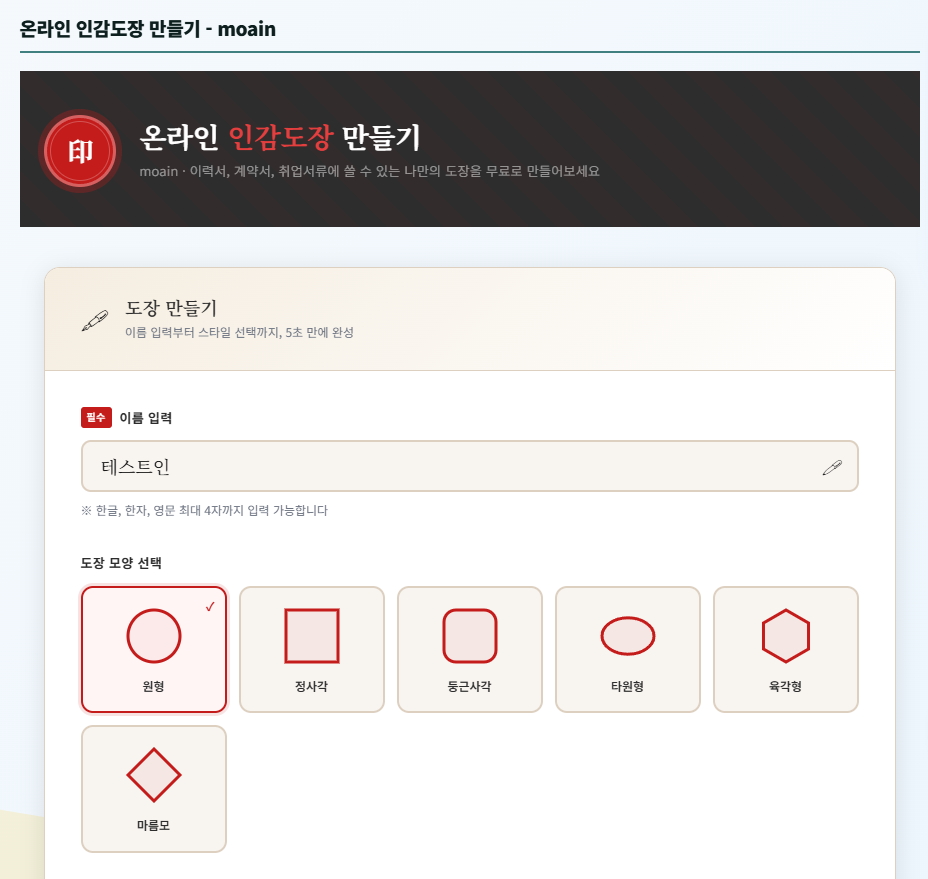Viewport: 928px width, 879px height.
Task: Click the red 印 seal logo
Action: (x=79, y=151)
